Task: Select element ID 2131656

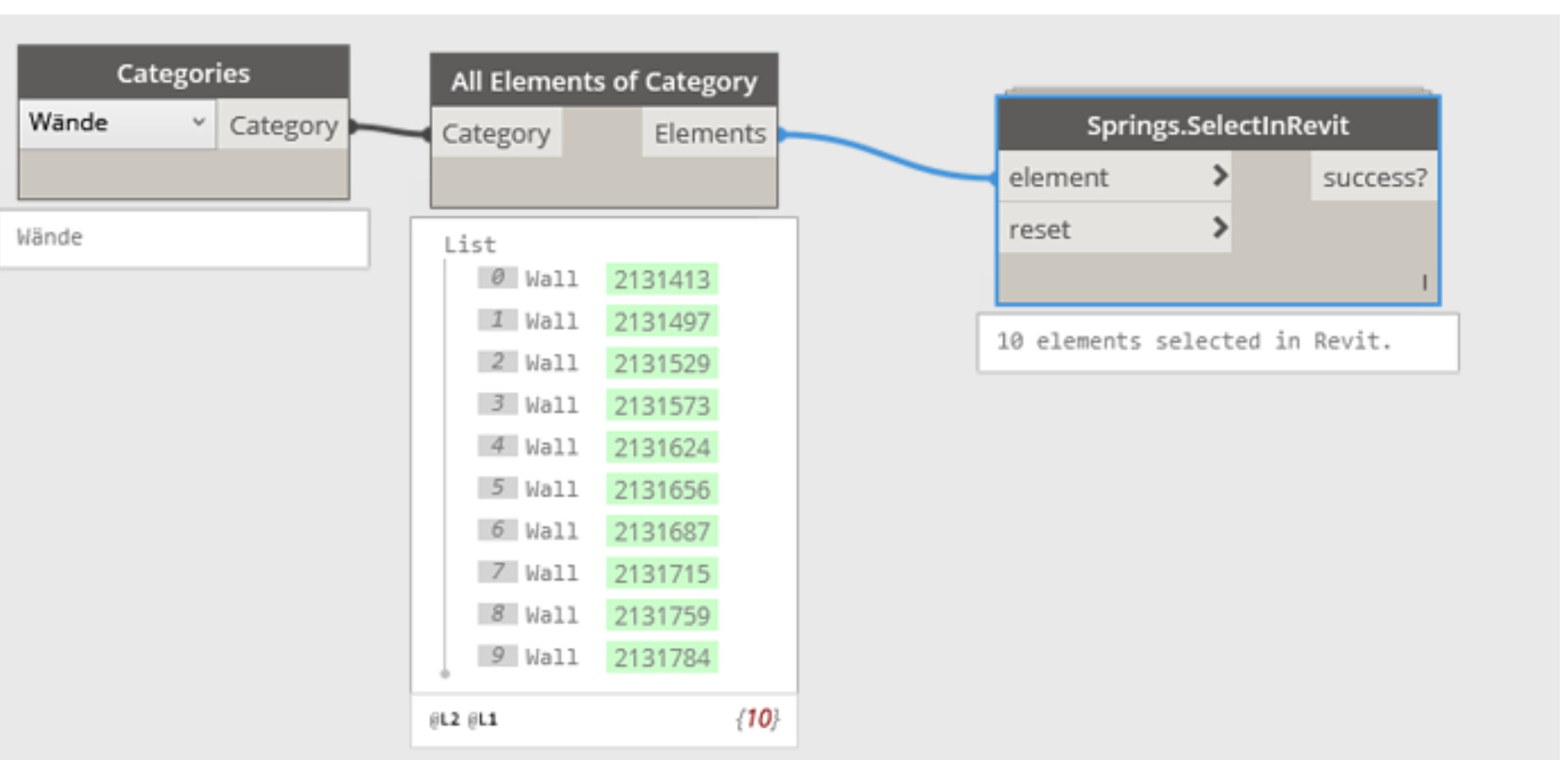Action: (x=662, y=489)
